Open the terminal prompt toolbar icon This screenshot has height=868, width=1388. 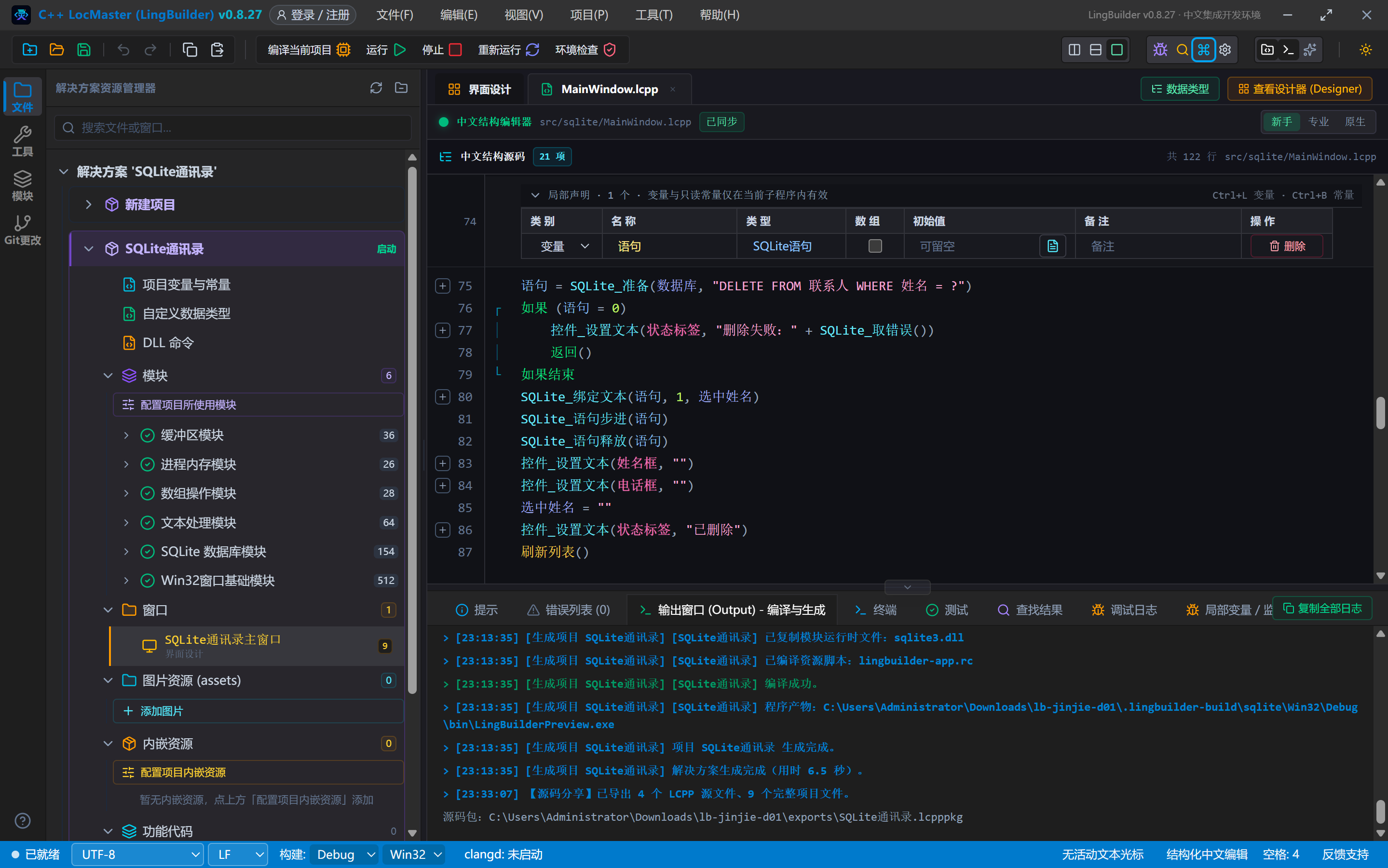pos(1288,50)
